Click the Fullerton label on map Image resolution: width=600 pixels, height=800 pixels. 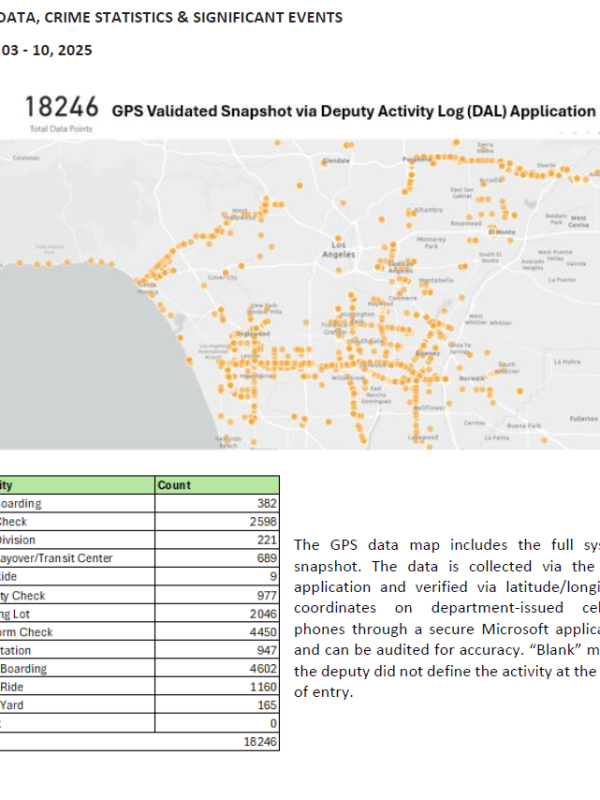(x=582, y=417)
